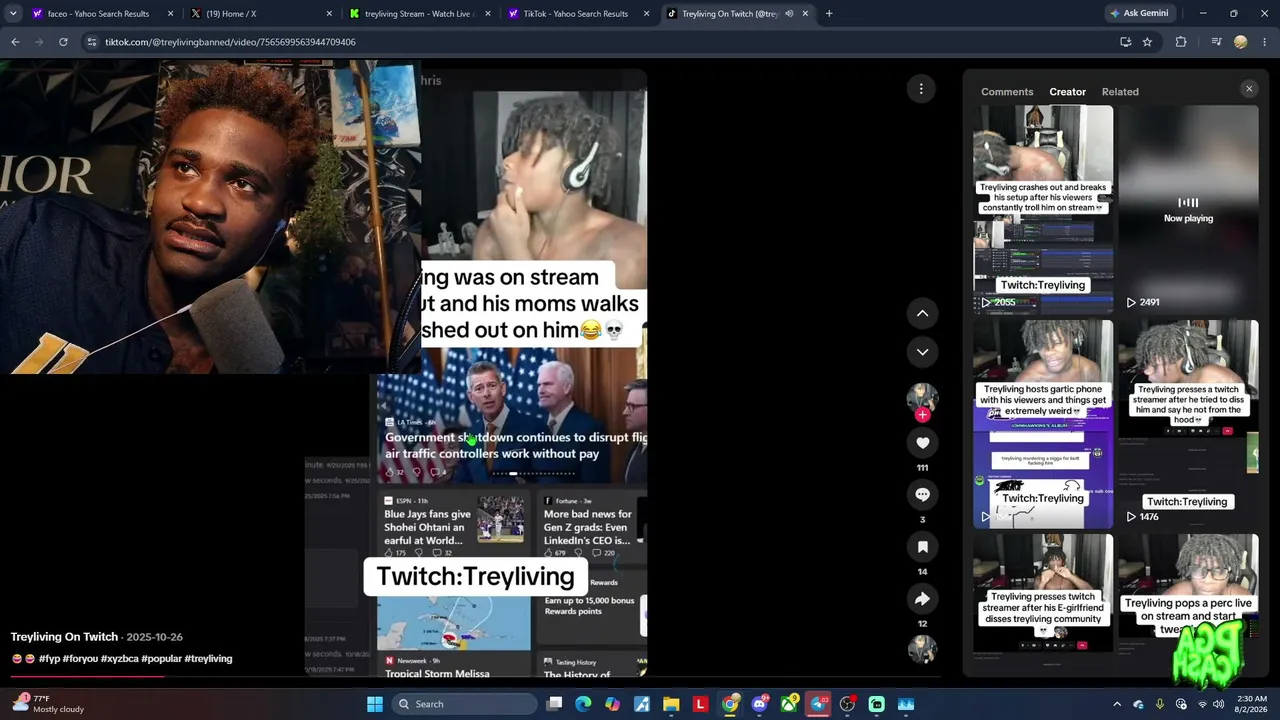Click the #fyp hashtag

[49, 659]
